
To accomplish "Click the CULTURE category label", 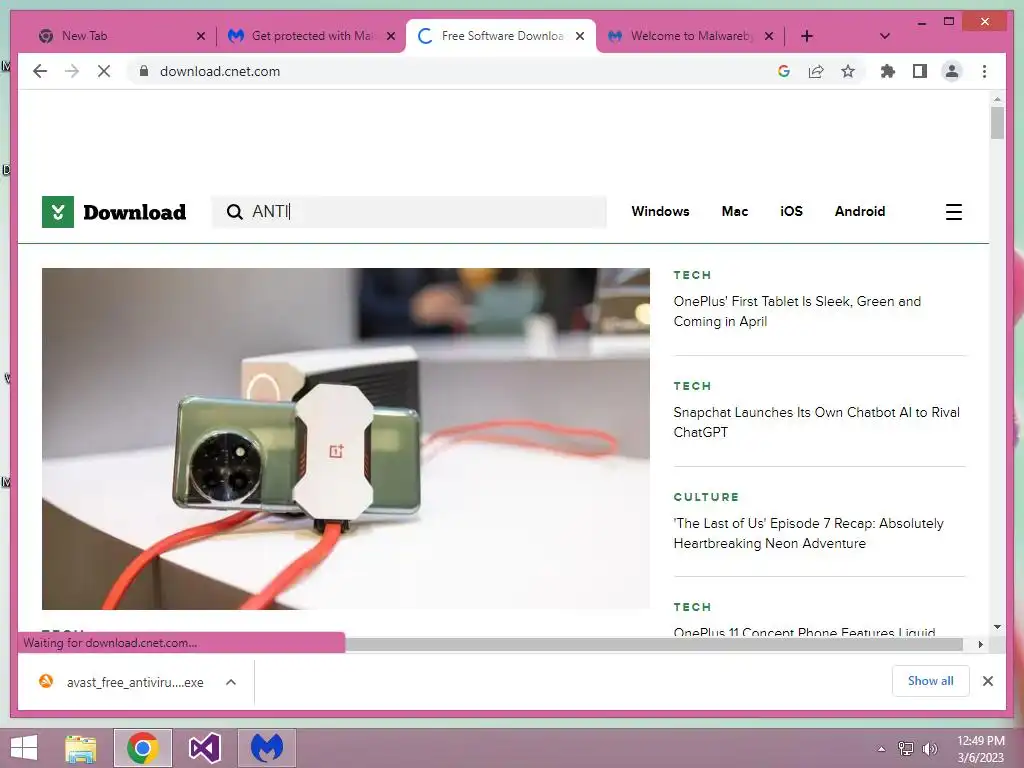I will 706,497.
